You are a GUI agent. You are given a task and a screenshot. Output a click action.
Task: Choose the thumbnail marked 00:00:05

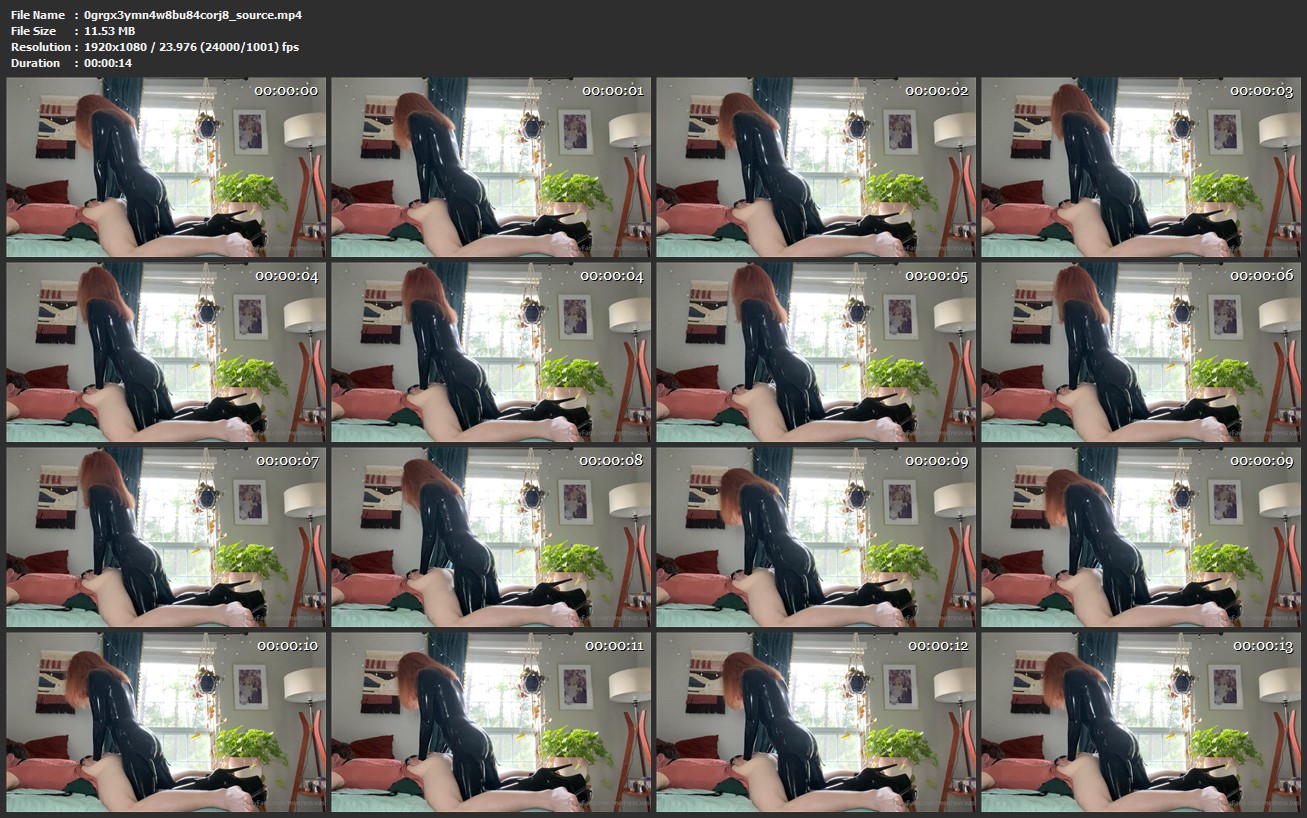pos(816,352)
